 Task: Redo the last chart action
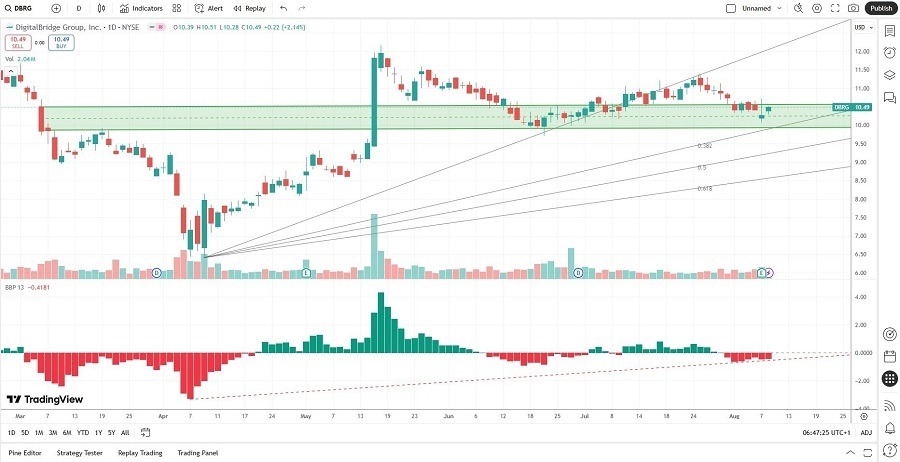click(x=302, y=9)
